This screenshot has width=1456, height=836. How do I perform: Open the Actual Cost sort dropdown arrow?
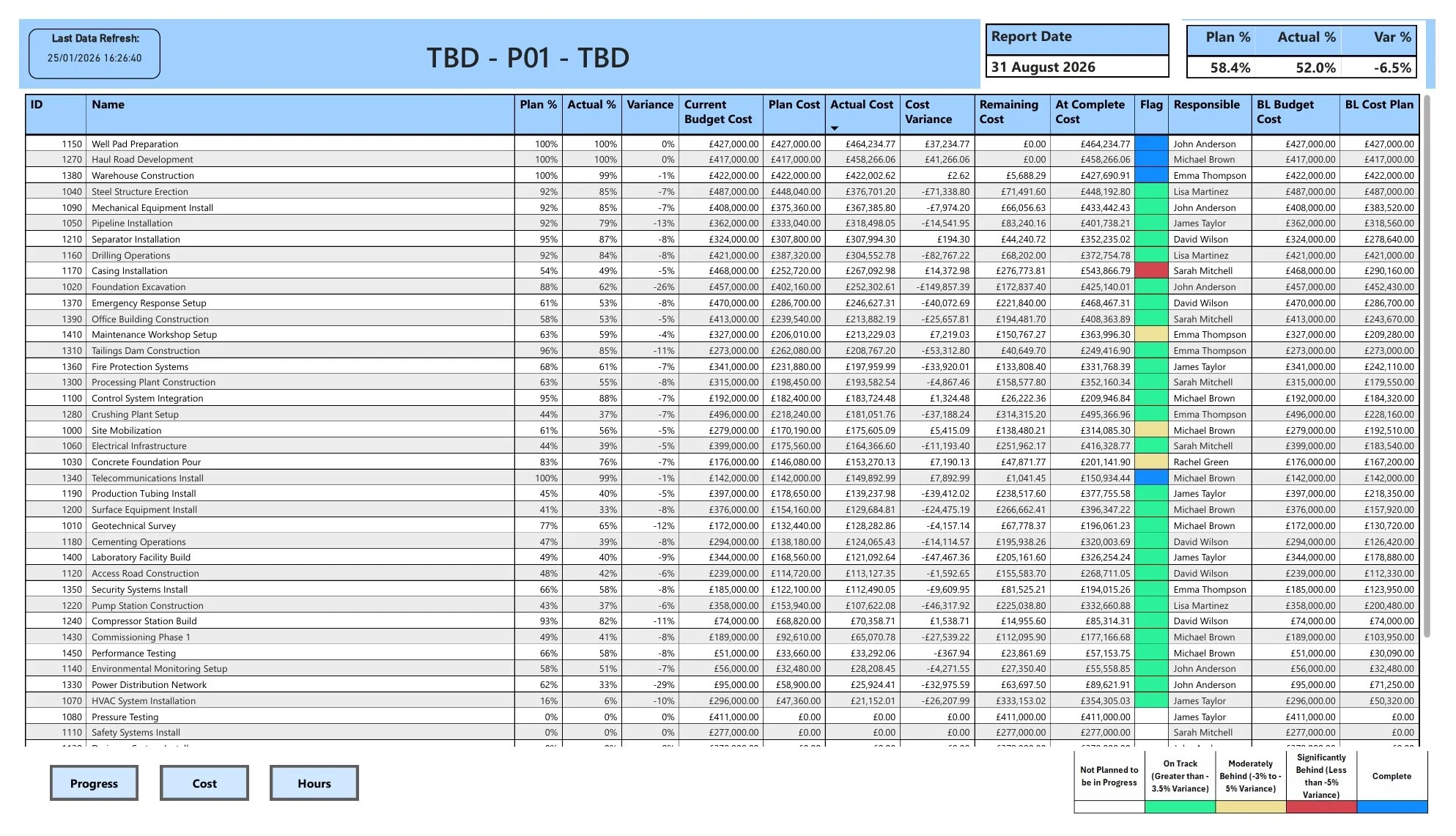(x=834, y=126)
